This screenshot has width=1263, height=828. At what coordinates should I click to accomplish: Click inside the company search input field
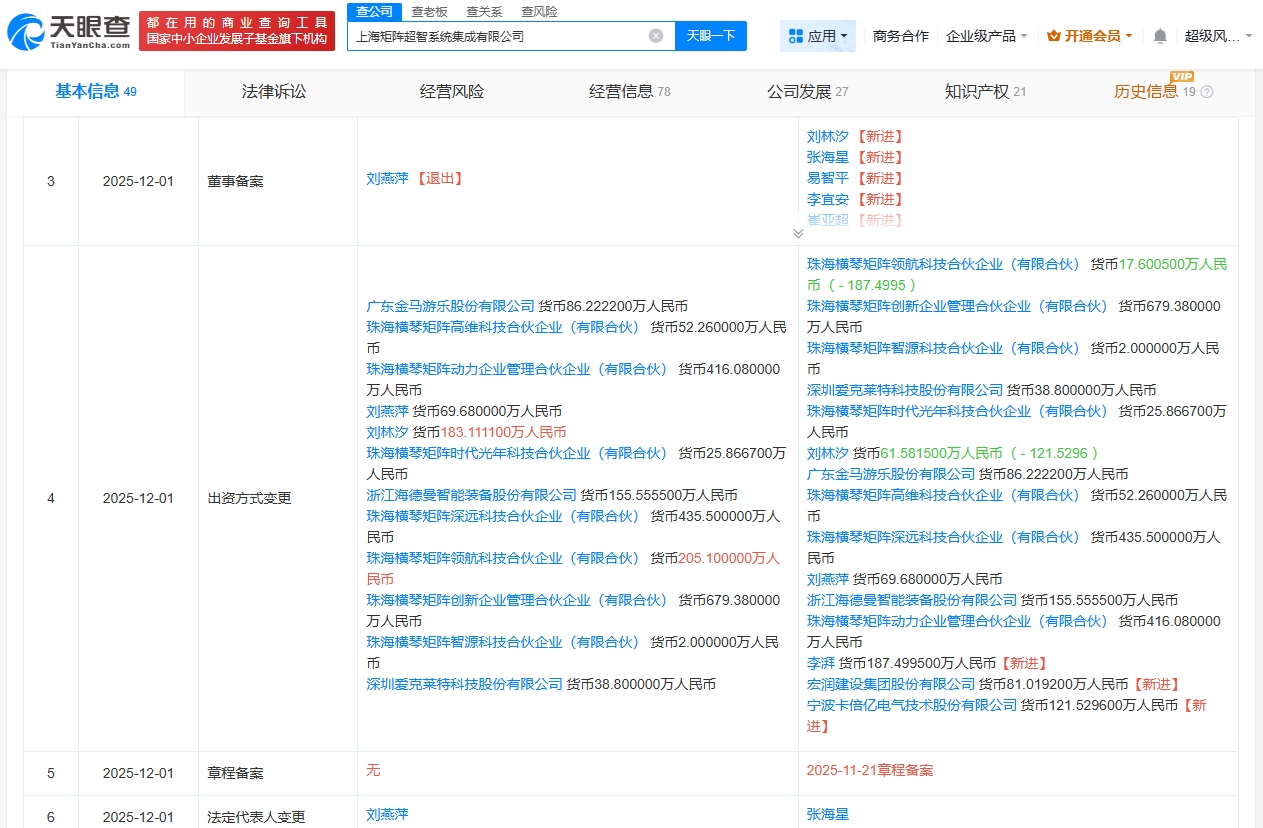pos(500,35)
